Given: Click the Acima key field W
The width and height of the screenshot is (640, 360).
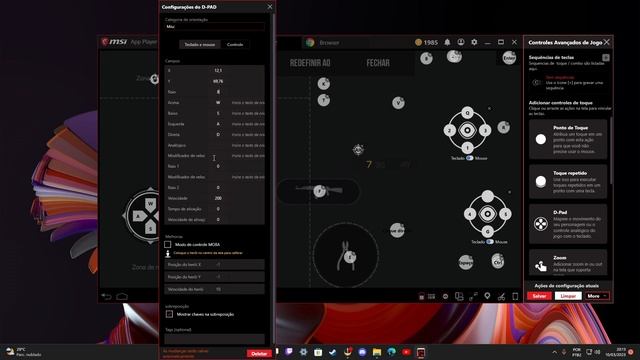Looking at the screenshot, I should tap(218, 102).
